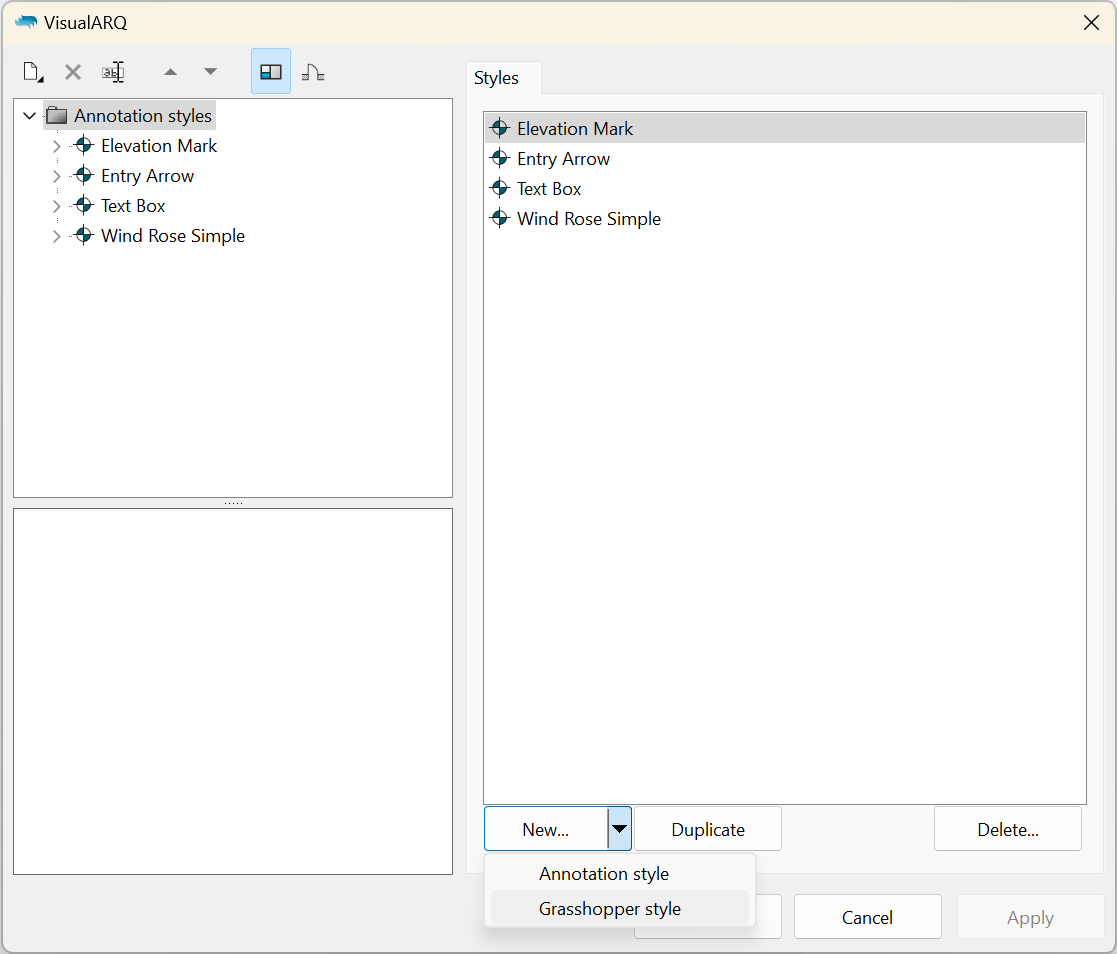
Task: Select Text Box in styles list
Action: coord(785,188)
